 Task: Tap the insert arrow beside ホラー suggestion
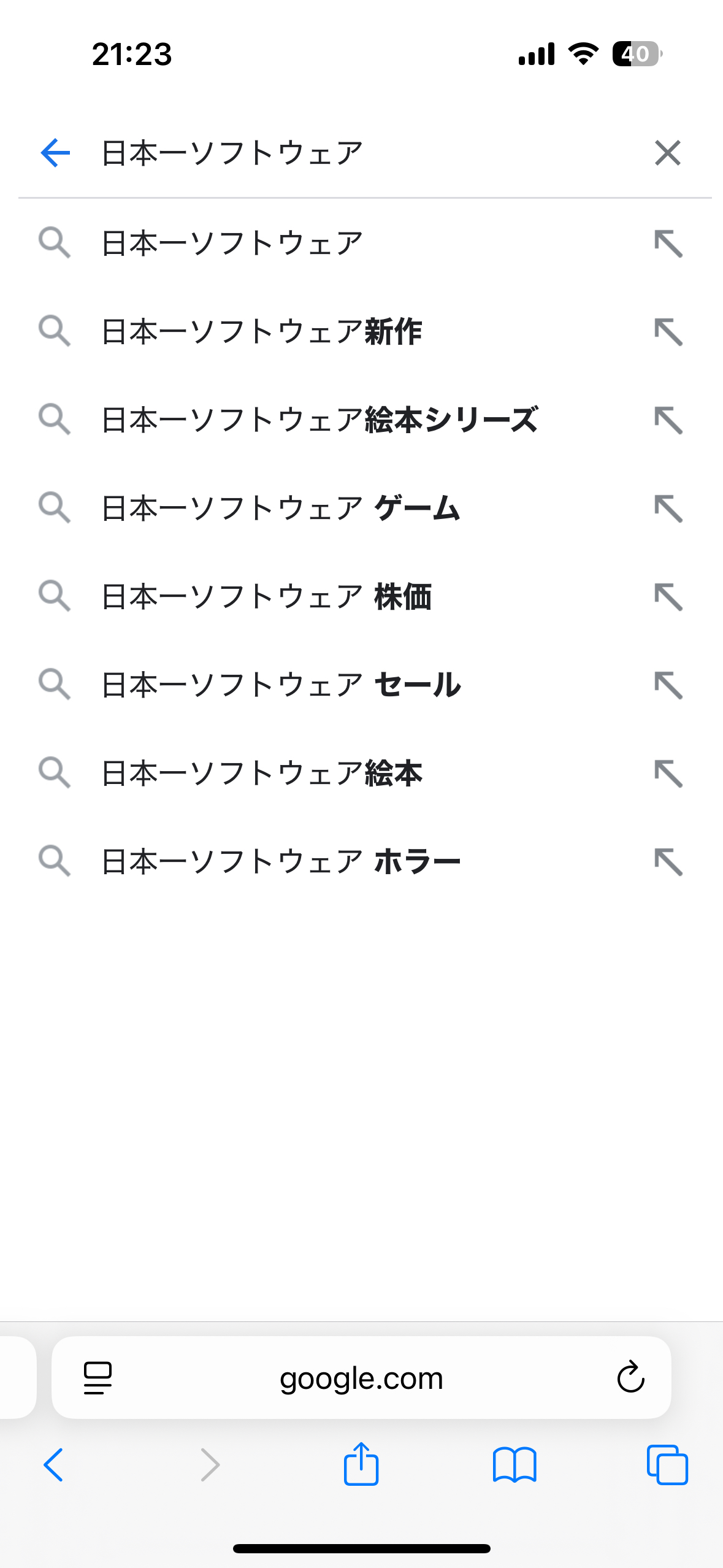[668, 862]
